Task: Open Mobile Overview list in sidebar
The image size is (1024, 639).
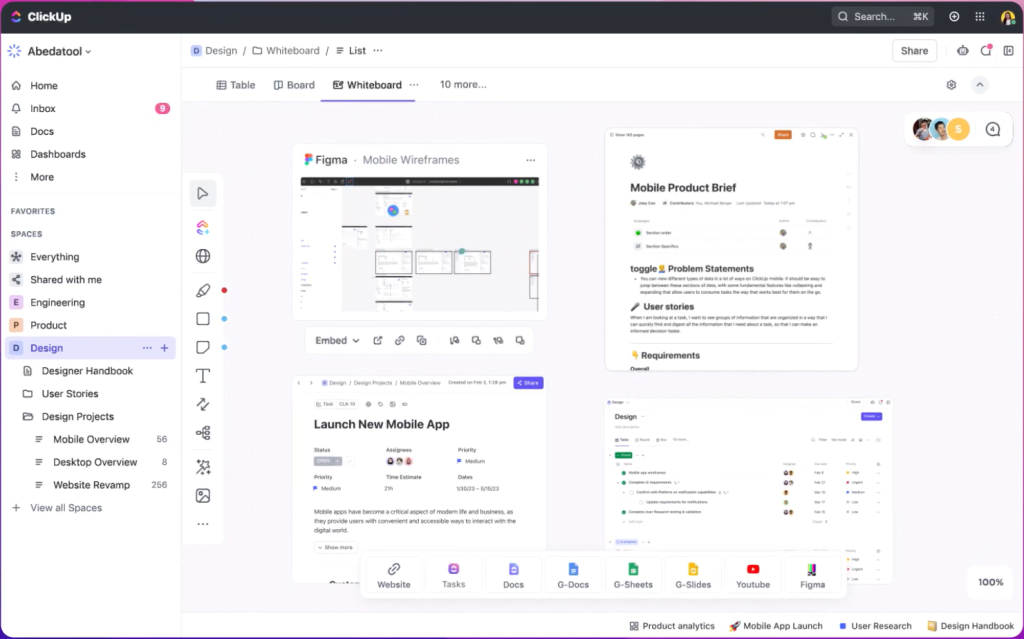Action: coord(90,440)
